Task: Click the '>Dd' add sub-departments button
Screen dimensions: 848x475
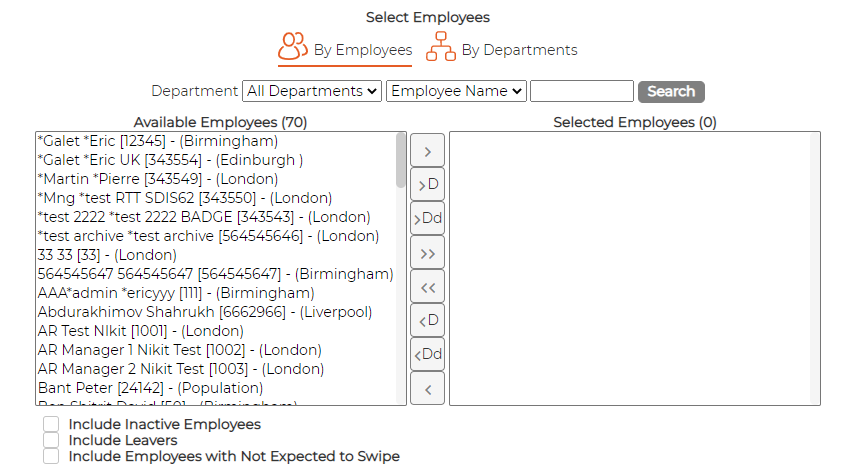Action: [427, 219]
